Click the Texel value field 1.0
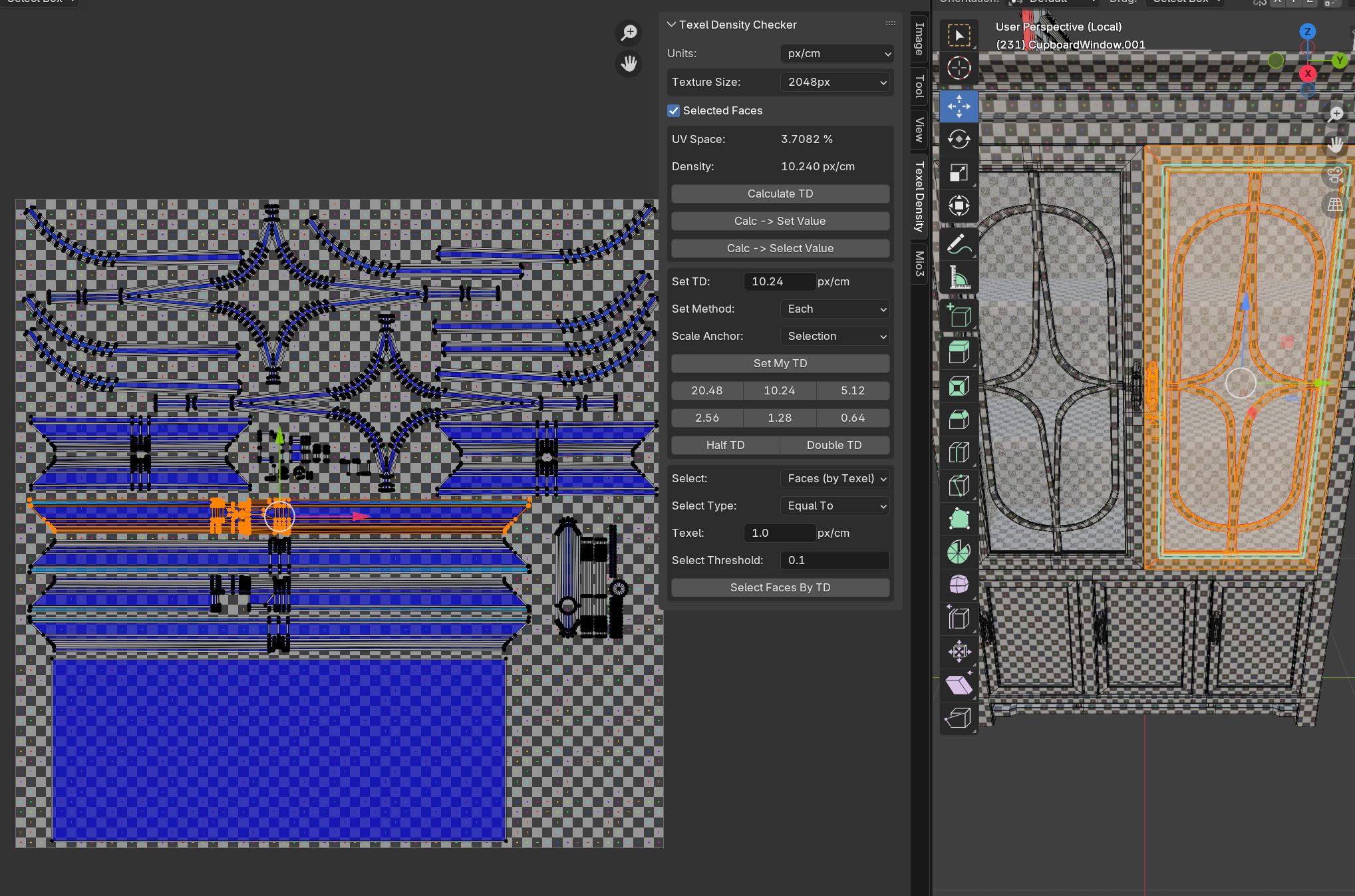 (x=780, y=533)
